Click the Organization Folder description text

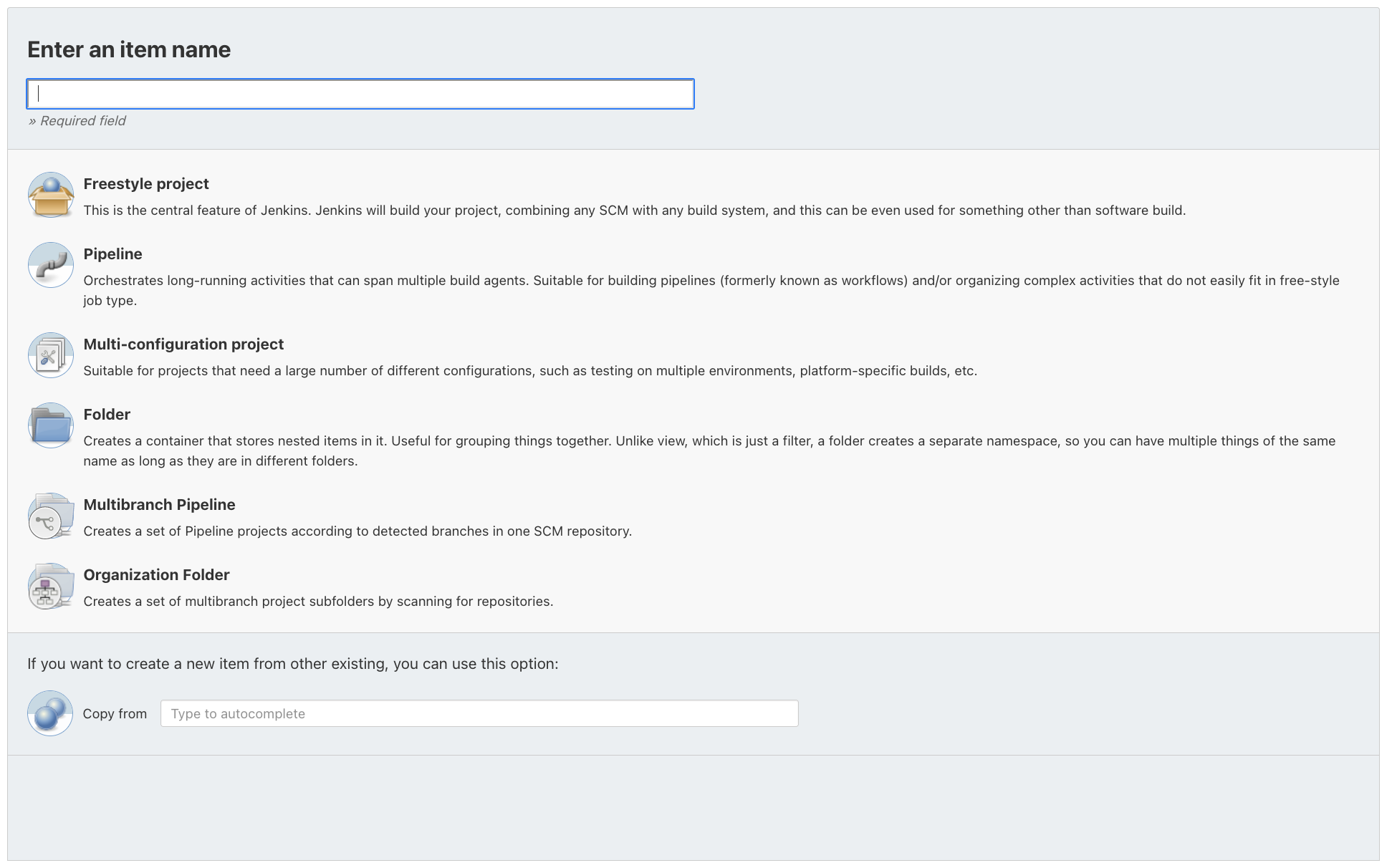point(318,601)
